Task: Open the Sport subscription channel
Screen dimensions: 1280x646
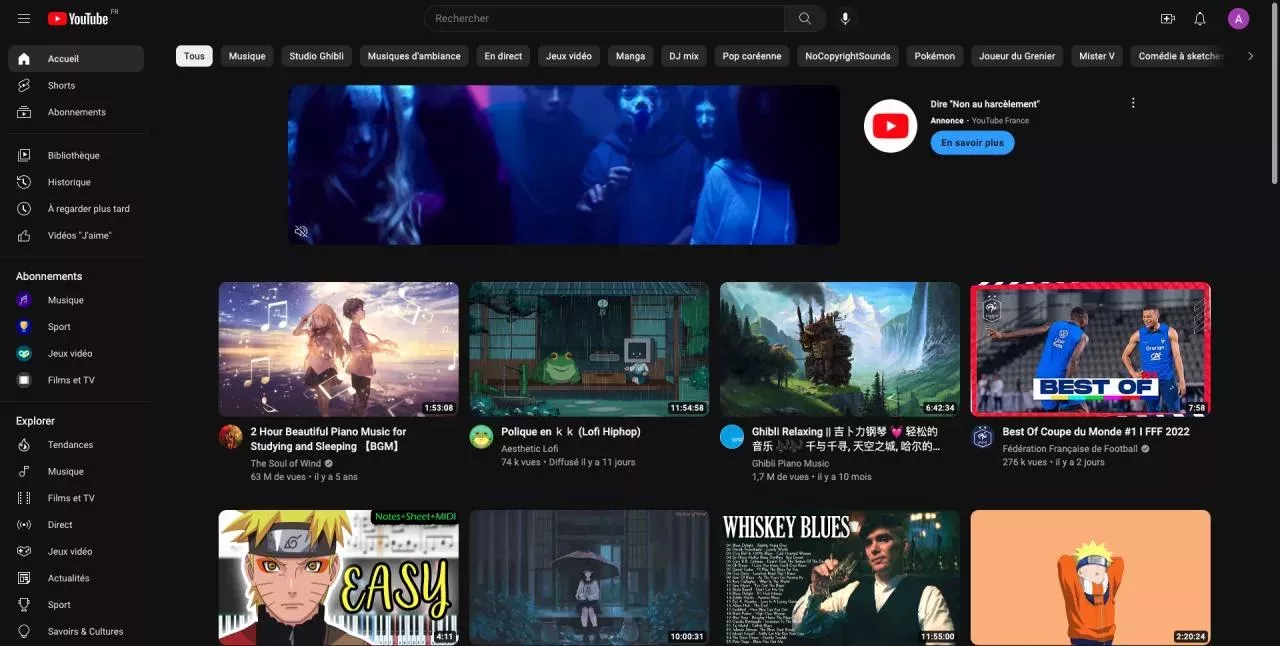Action: (76, 327)
